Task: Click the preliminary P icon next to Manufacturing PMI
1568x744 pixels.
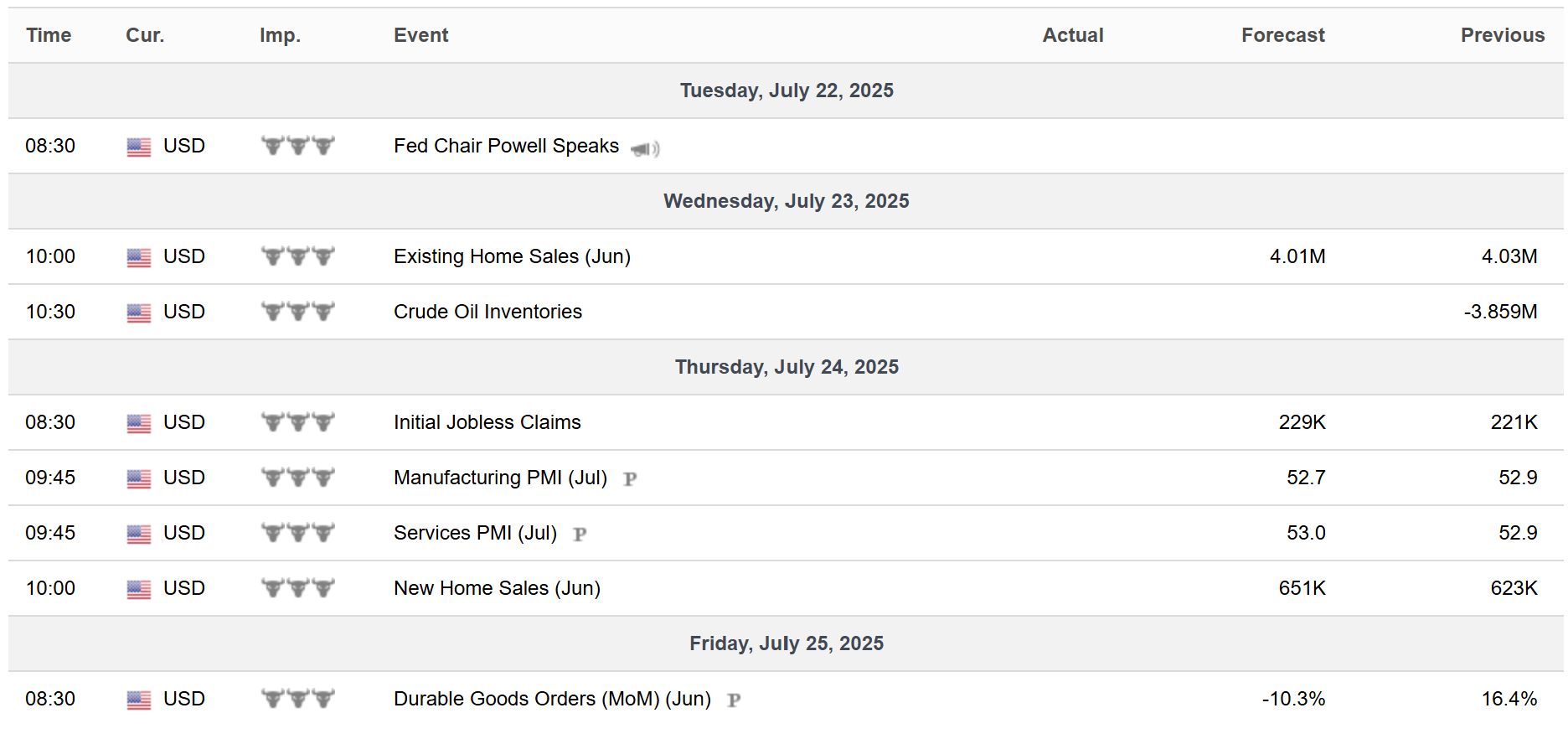Action: coord(630,479)
